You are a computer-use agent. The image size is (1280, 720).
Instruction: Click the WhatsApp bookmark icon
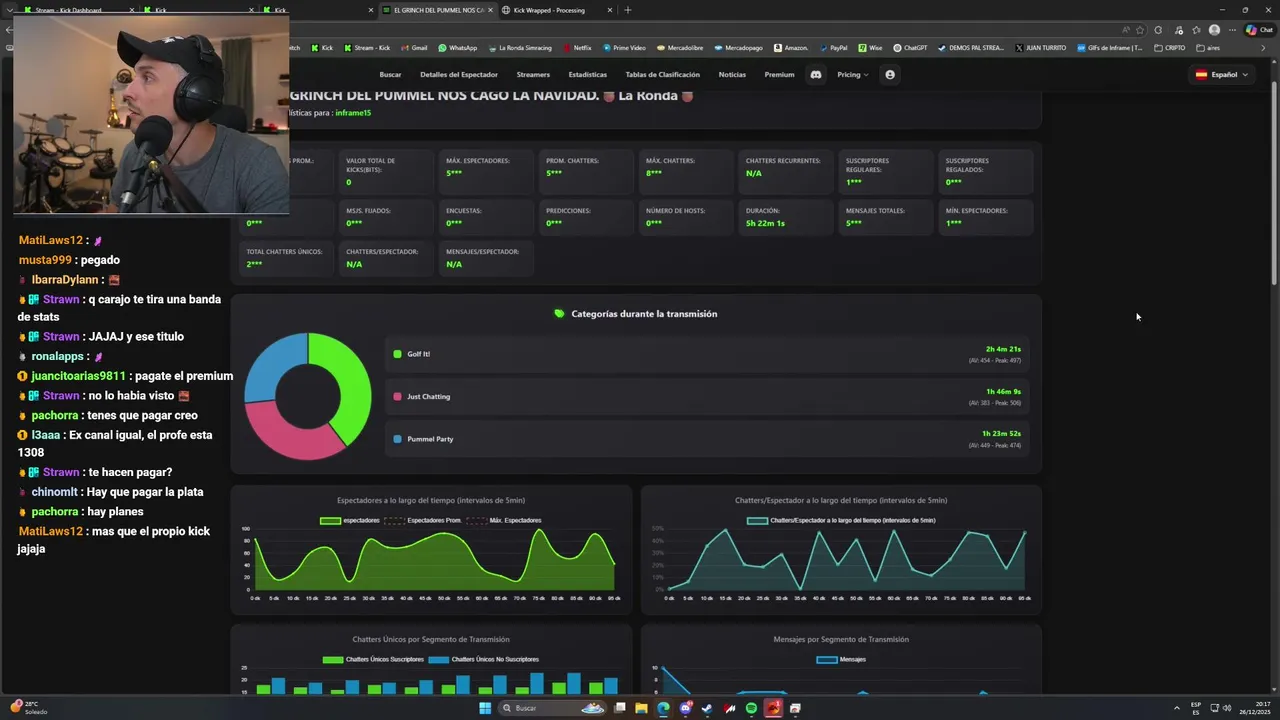442,48
